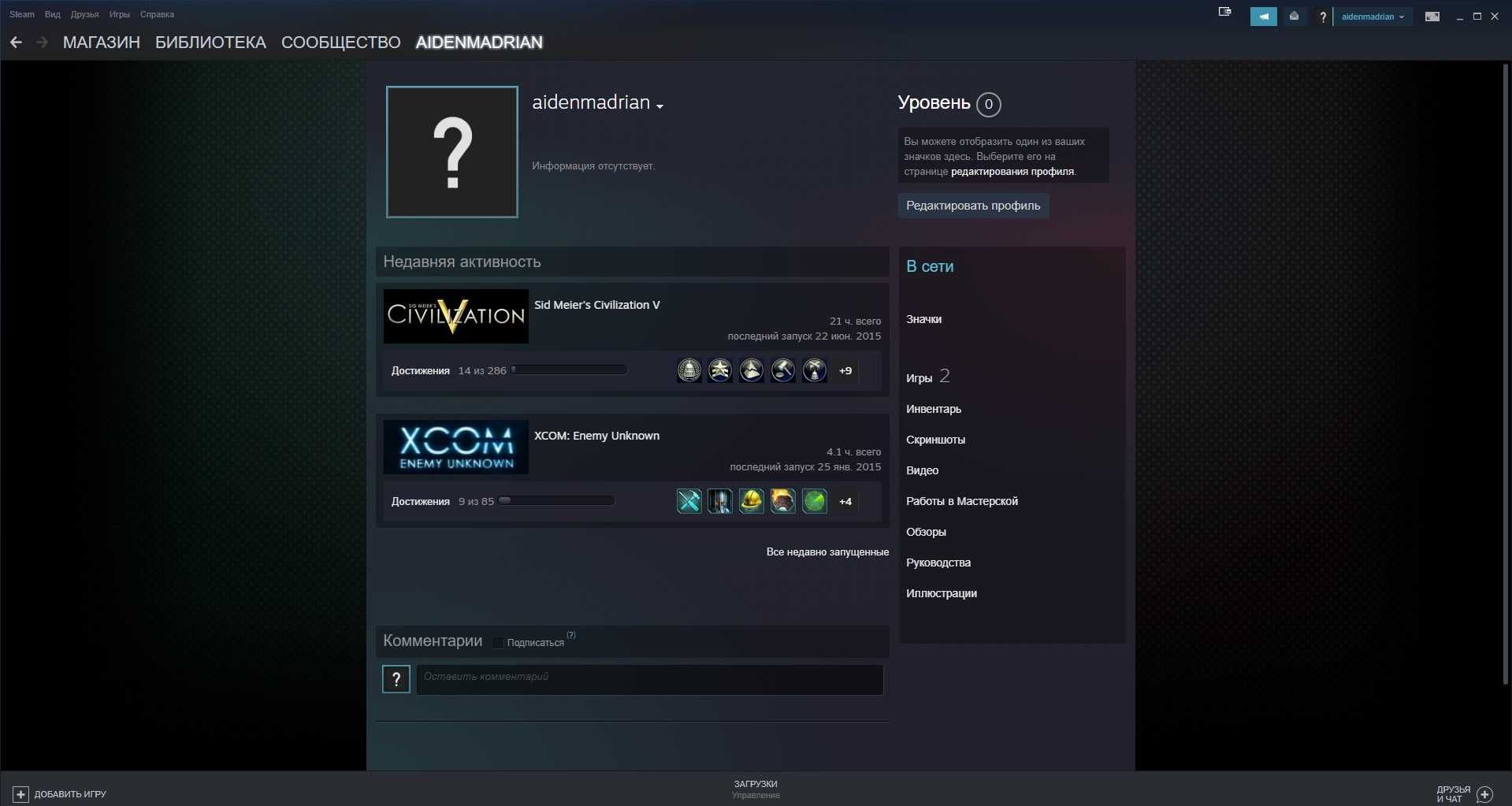Follow the редактирования профиля link
Image resolution: width=1512 pixels, height=806 pixels.
point(1012,172)
